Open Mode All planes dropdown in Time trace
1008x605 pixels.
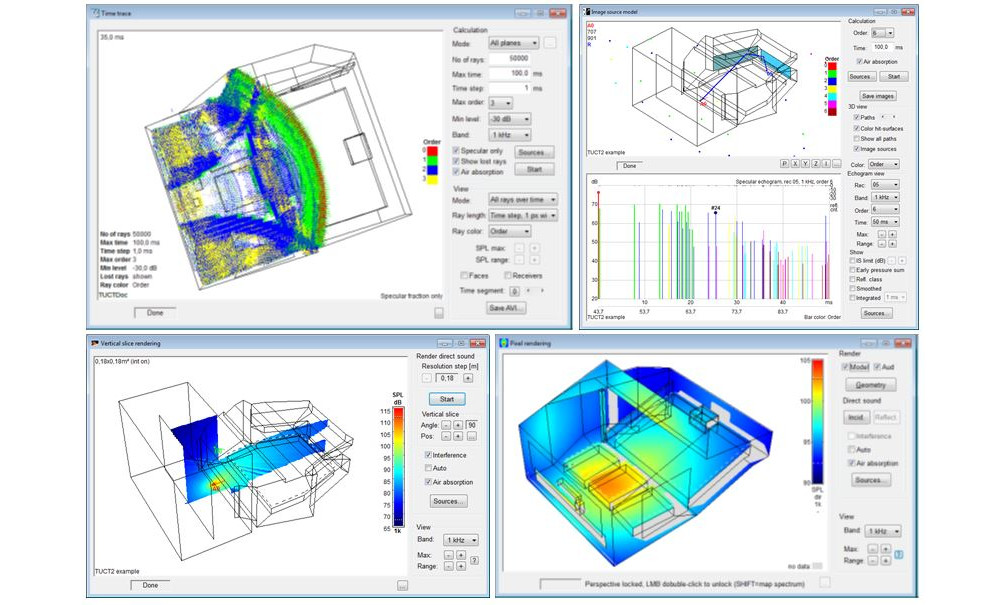[513, 43]
